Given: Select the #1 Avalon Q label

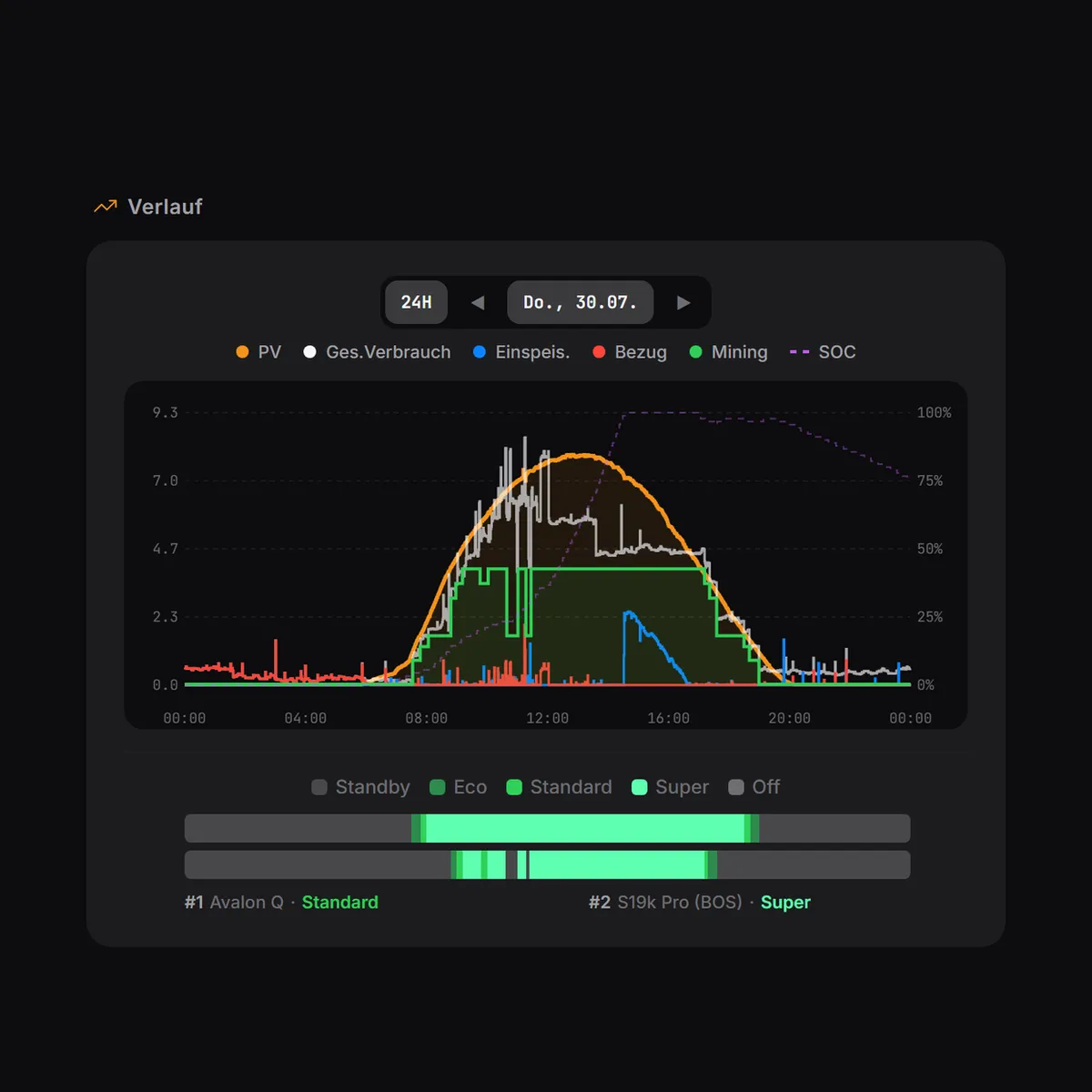Looking at the screenshot, I should (234, 902).
